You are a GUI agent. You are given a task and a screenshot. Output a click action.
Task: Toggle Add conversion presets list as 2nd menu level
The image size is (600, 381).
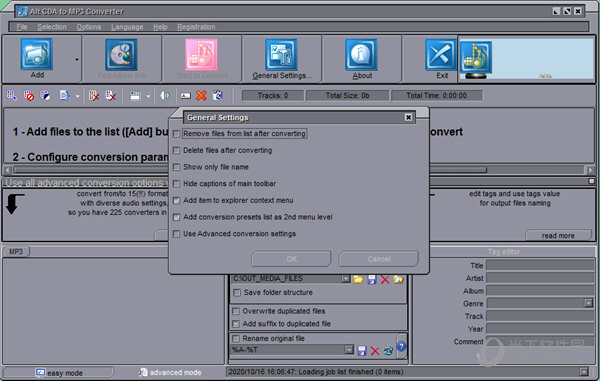pyautogui.click(x=176, y=217)
